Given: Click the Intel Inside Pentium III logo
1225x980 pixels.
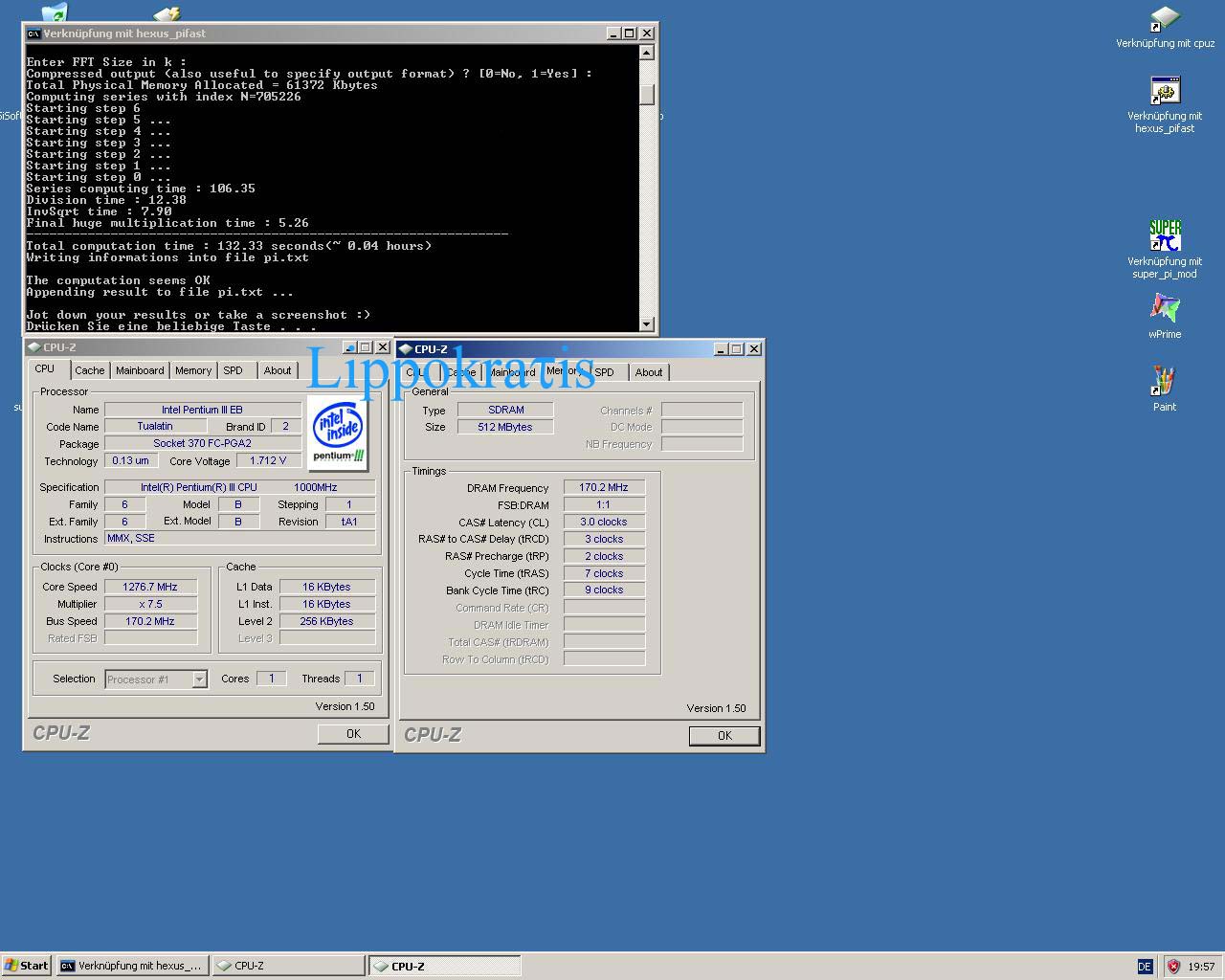Looking at the screenshot, I should point(338,434).
